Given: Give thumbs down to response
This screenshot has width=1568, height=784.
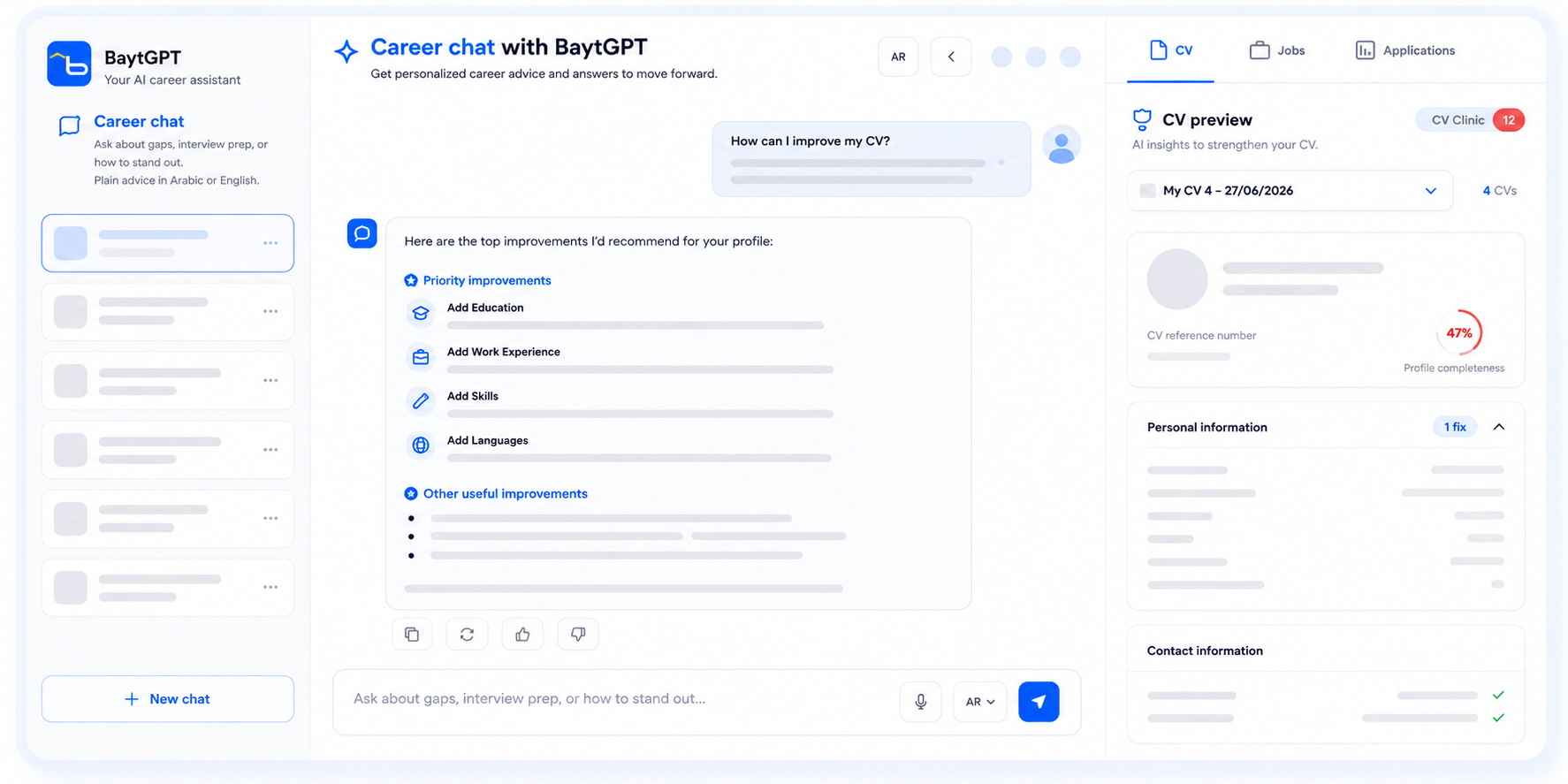Looking at the screenshot, I should coord(578,634).
